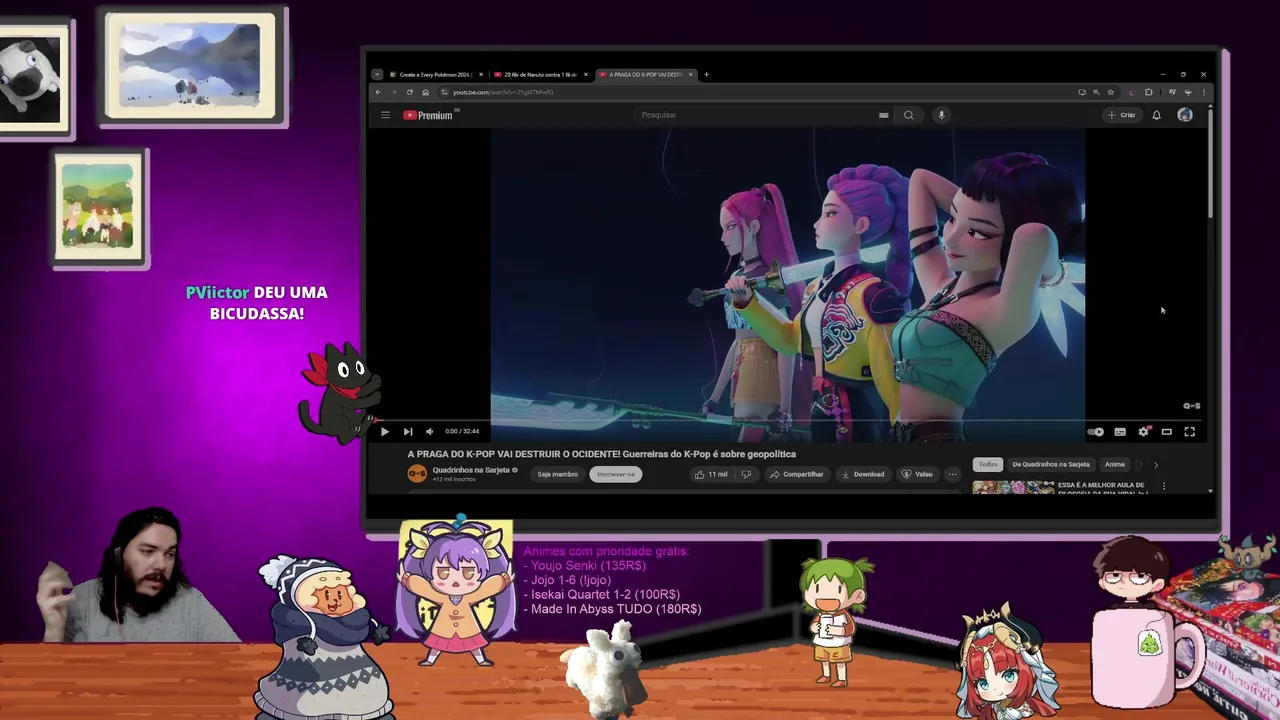Click the search magnifier button
1280x720 pixels.
click(908, 115)
